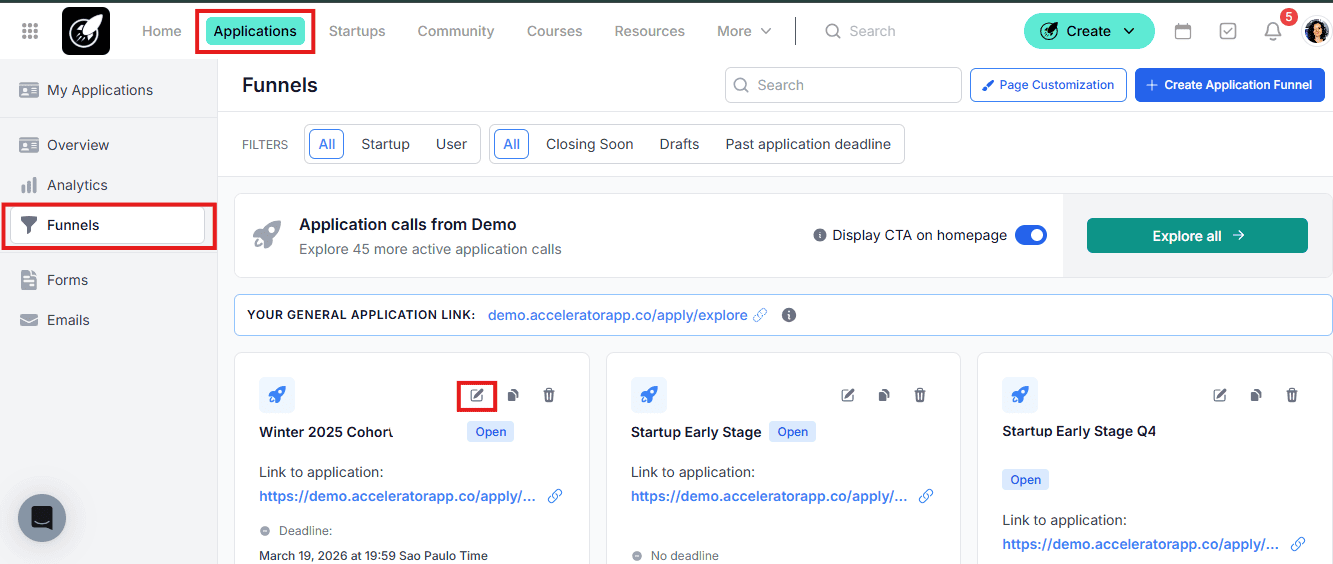Go to the Startups tab
Screen dimensions: 1333x564
click(x=357, y=31)
